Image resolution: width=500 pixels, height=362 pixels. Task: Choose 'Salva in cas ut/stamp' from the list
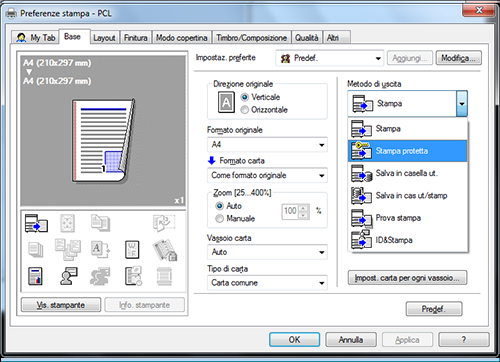tap(408, 196)
